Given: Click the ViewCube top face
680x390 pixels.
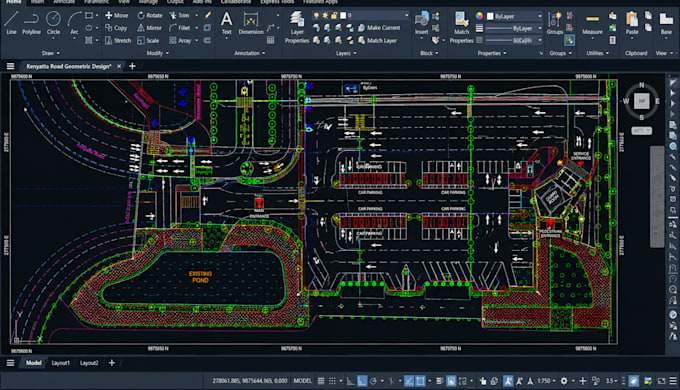Looking at the screenshot, I should tap(641, 101).
